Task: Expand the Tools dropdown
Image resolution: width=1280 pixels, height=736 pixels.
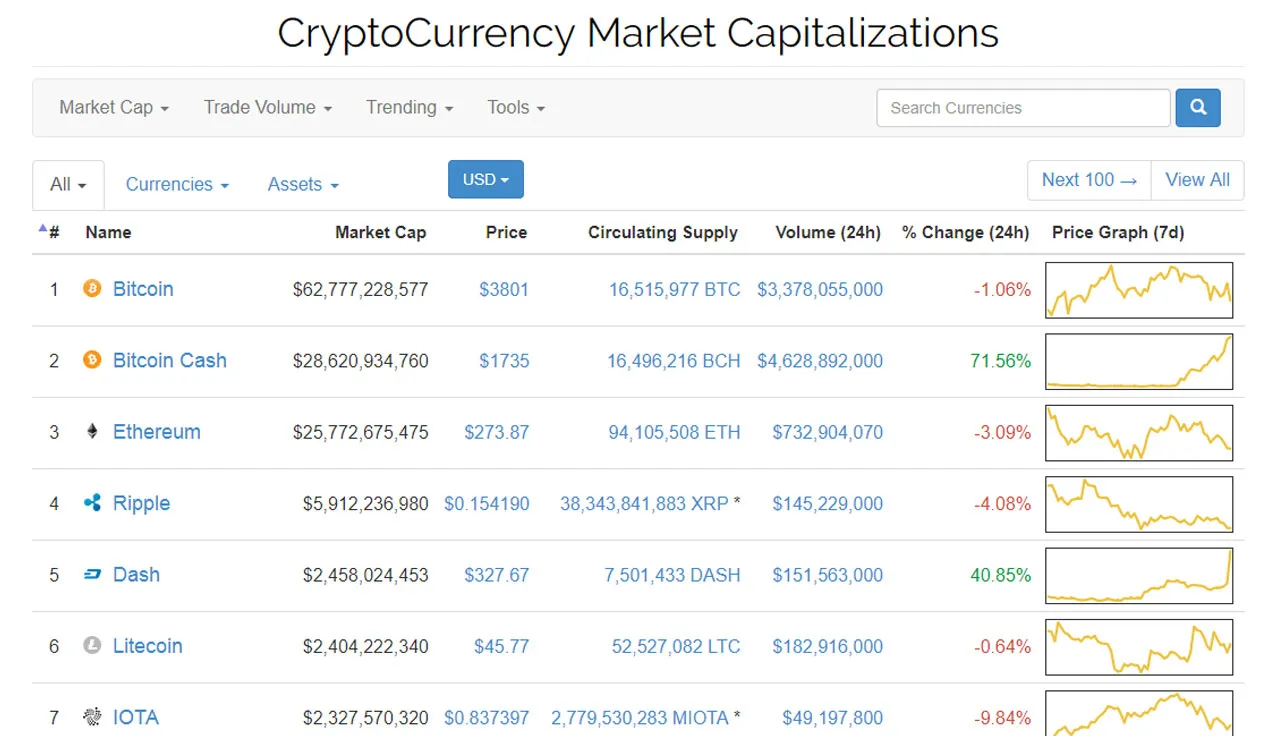Action: click(516, 107)
